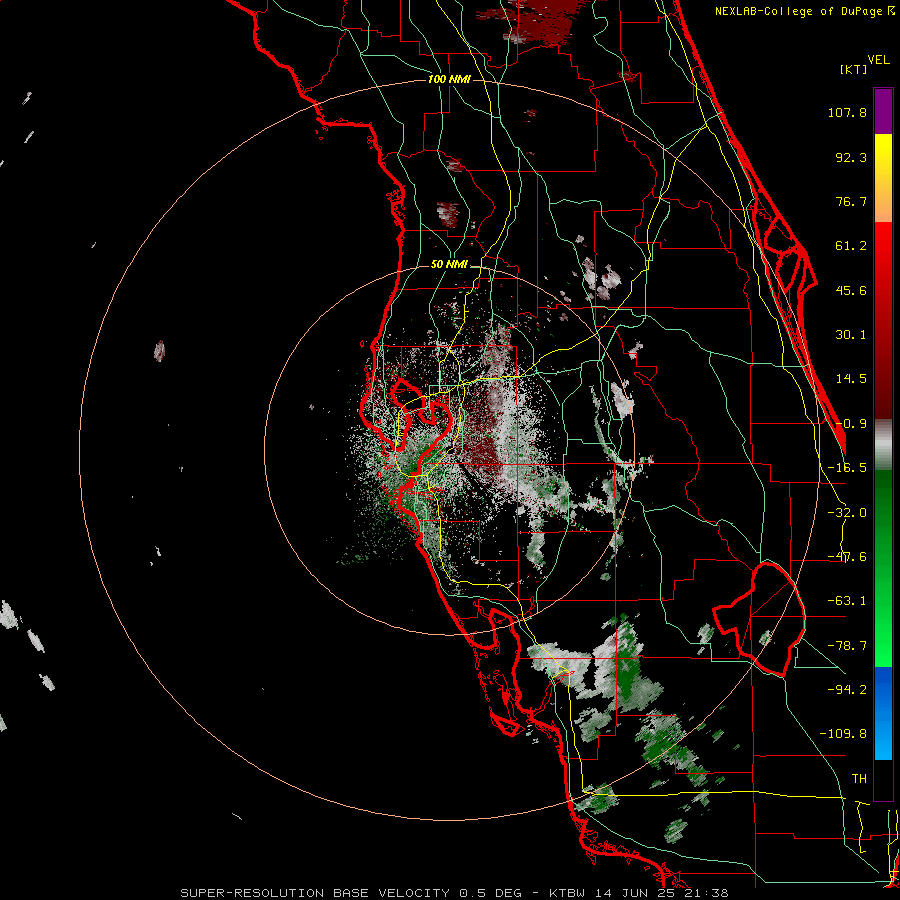The width and height of the screenshot is (900, 900).
Task: Click the VEL legend title
Action: click(x=878, y=60)
